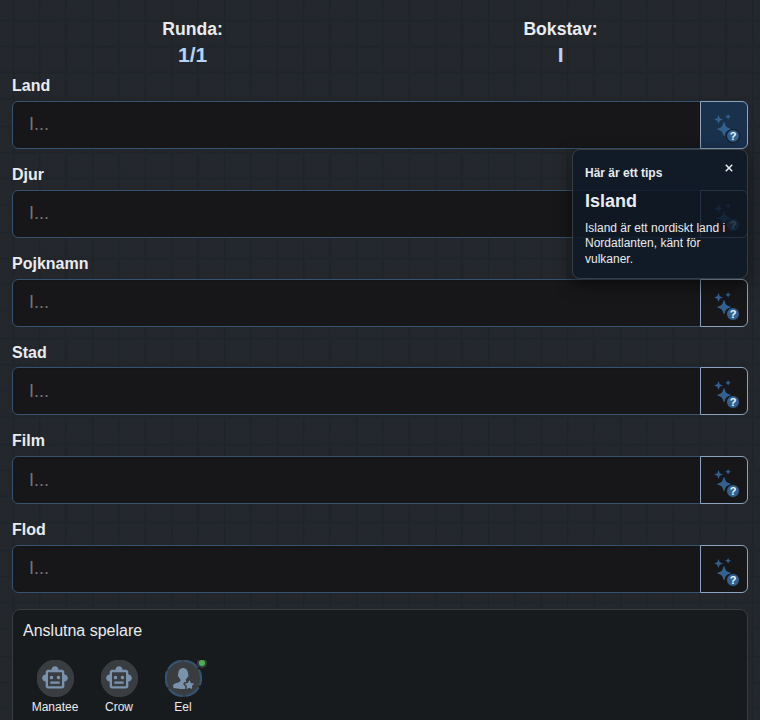Screen dimensions: 760x720
Task: Click the Crow bot avatar
Action: [119, 678]
